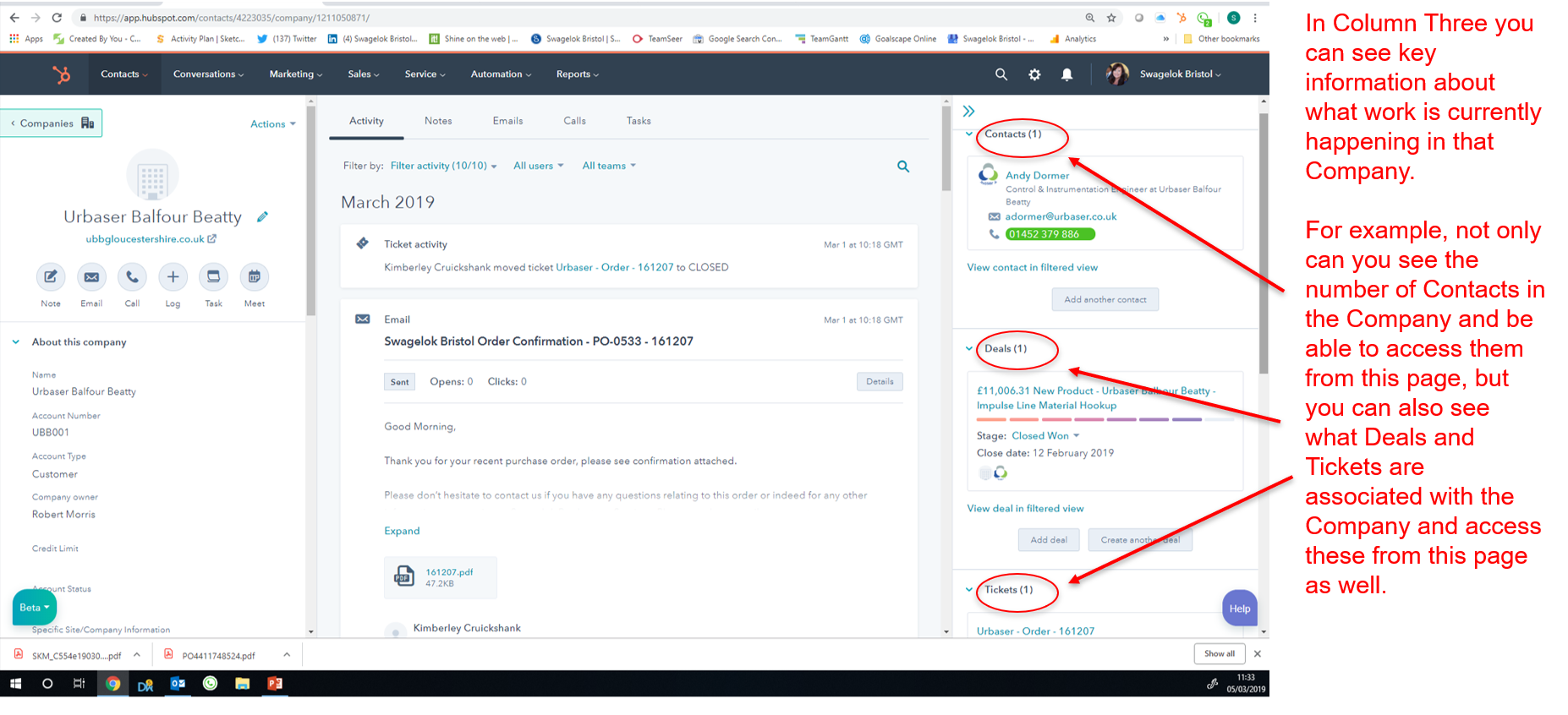Click the Swagelok Bristol profile avatar
This screenshot has height=715, width=1568.
1117,74
